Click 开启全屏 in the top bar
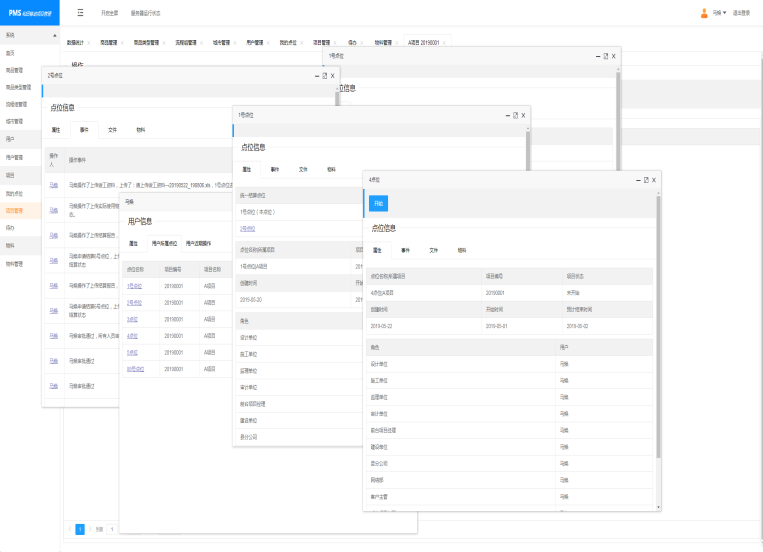The width and height of the screenshot is (763, 552). pos(109,14)
